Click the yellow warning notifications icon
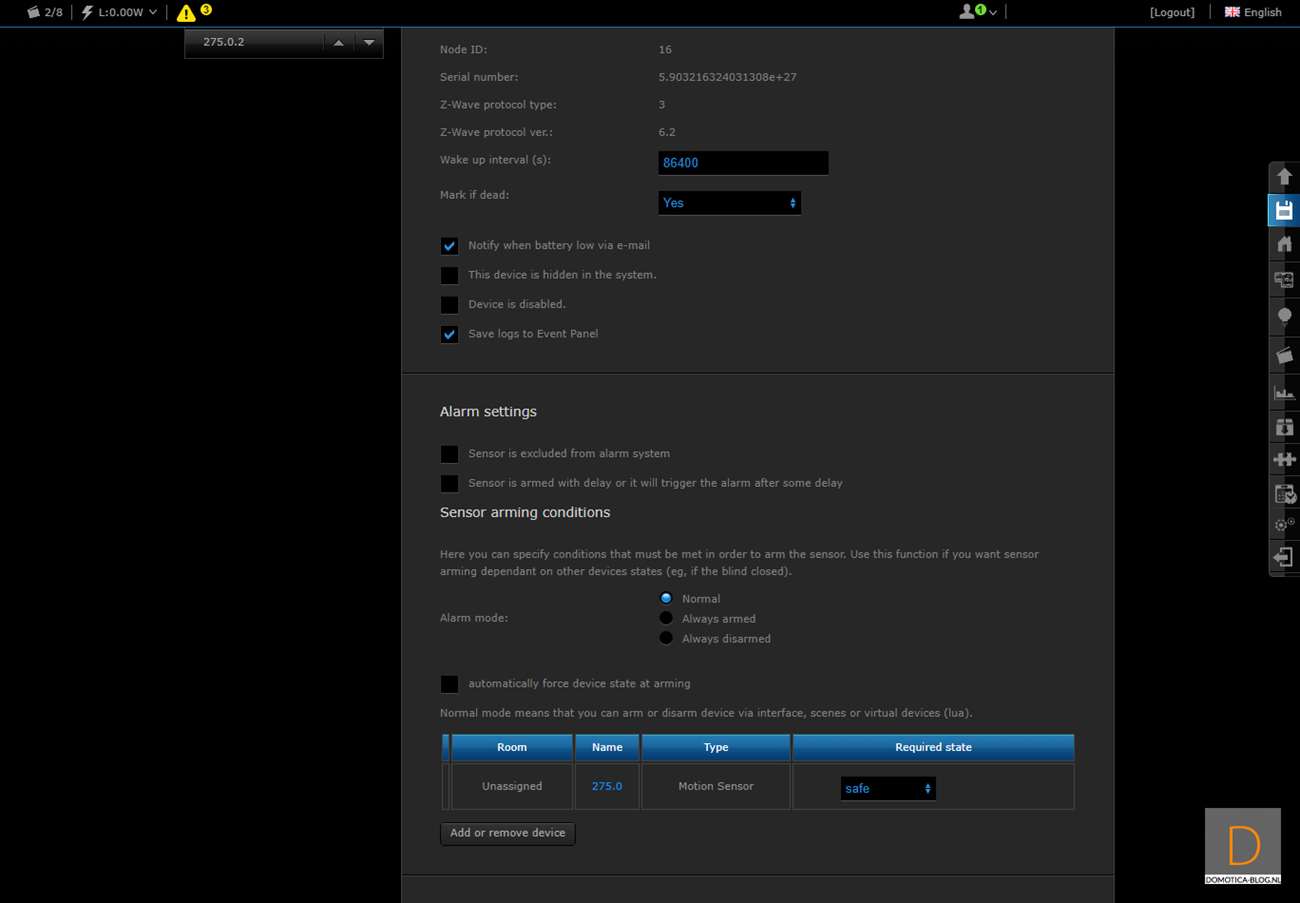1300x903 pixels. point(187,13)
